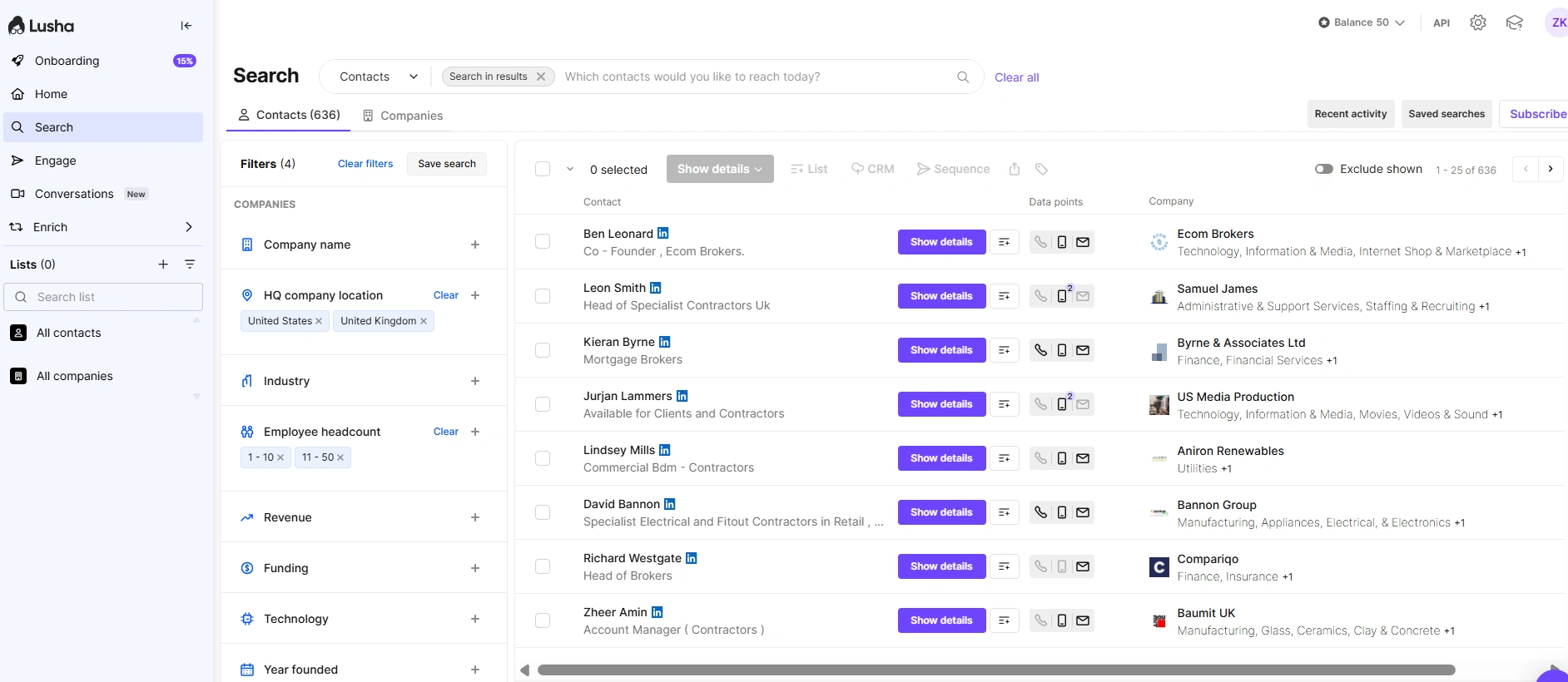Expand the Industry filter

pos(475,381)
